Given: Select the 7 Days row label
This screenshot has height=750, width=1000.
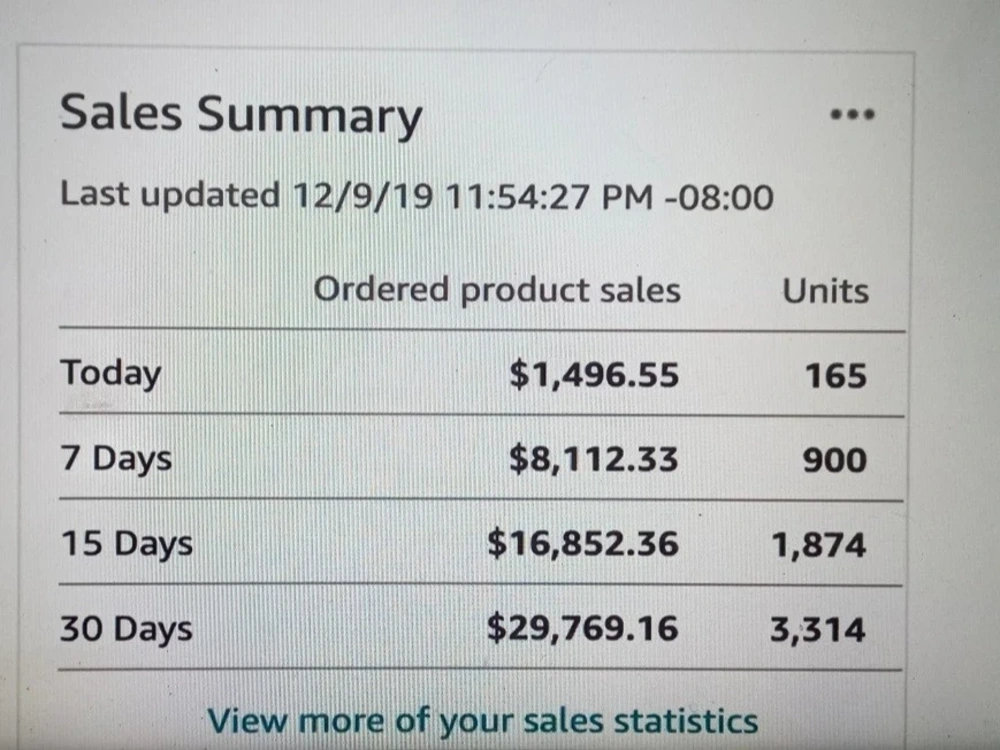Looking at the screenshot, I should [116, 459].
